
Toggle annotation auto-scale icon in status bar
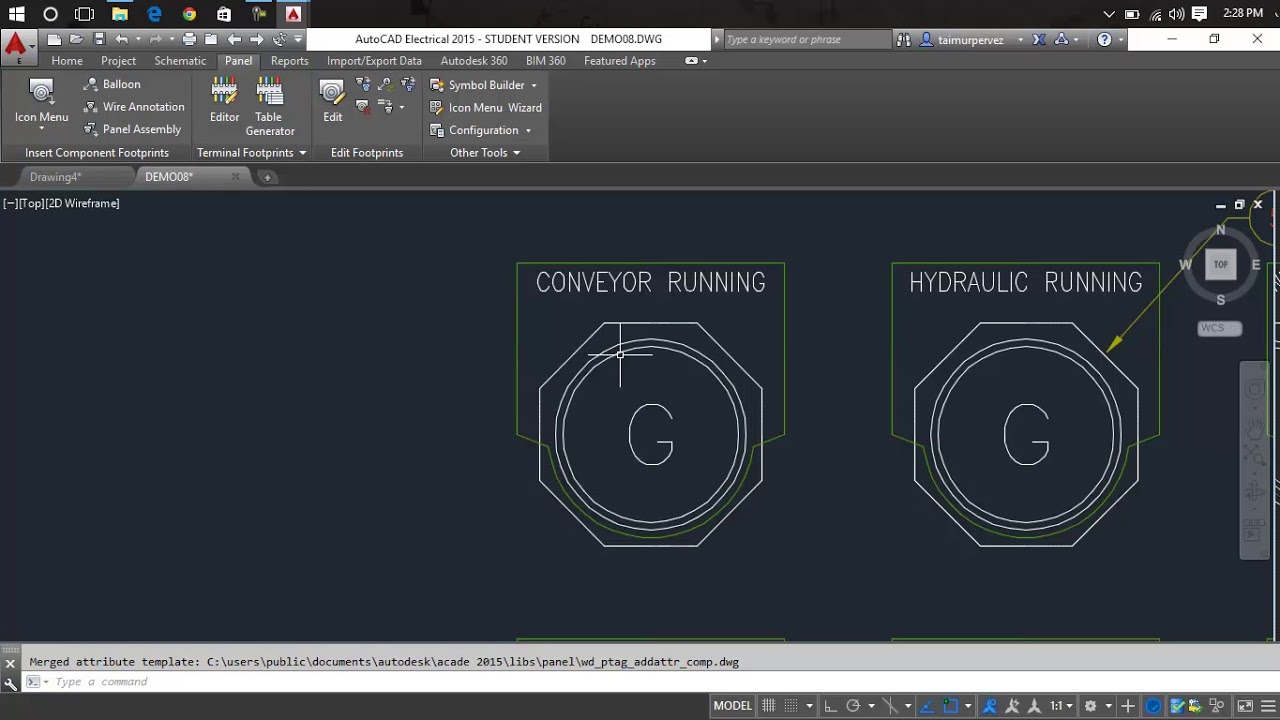pyautogui.click(x=1012, y=706)
